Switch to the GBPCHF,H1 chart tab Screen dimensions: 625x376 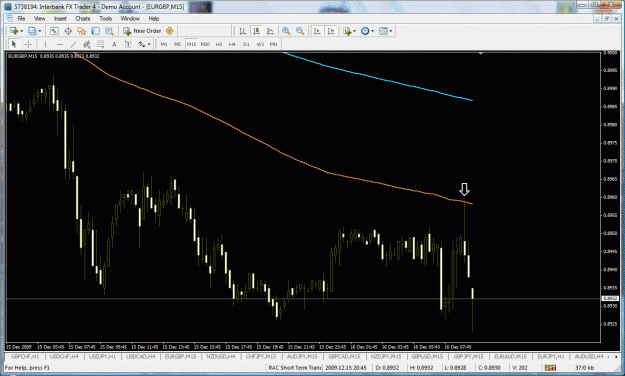25,356
